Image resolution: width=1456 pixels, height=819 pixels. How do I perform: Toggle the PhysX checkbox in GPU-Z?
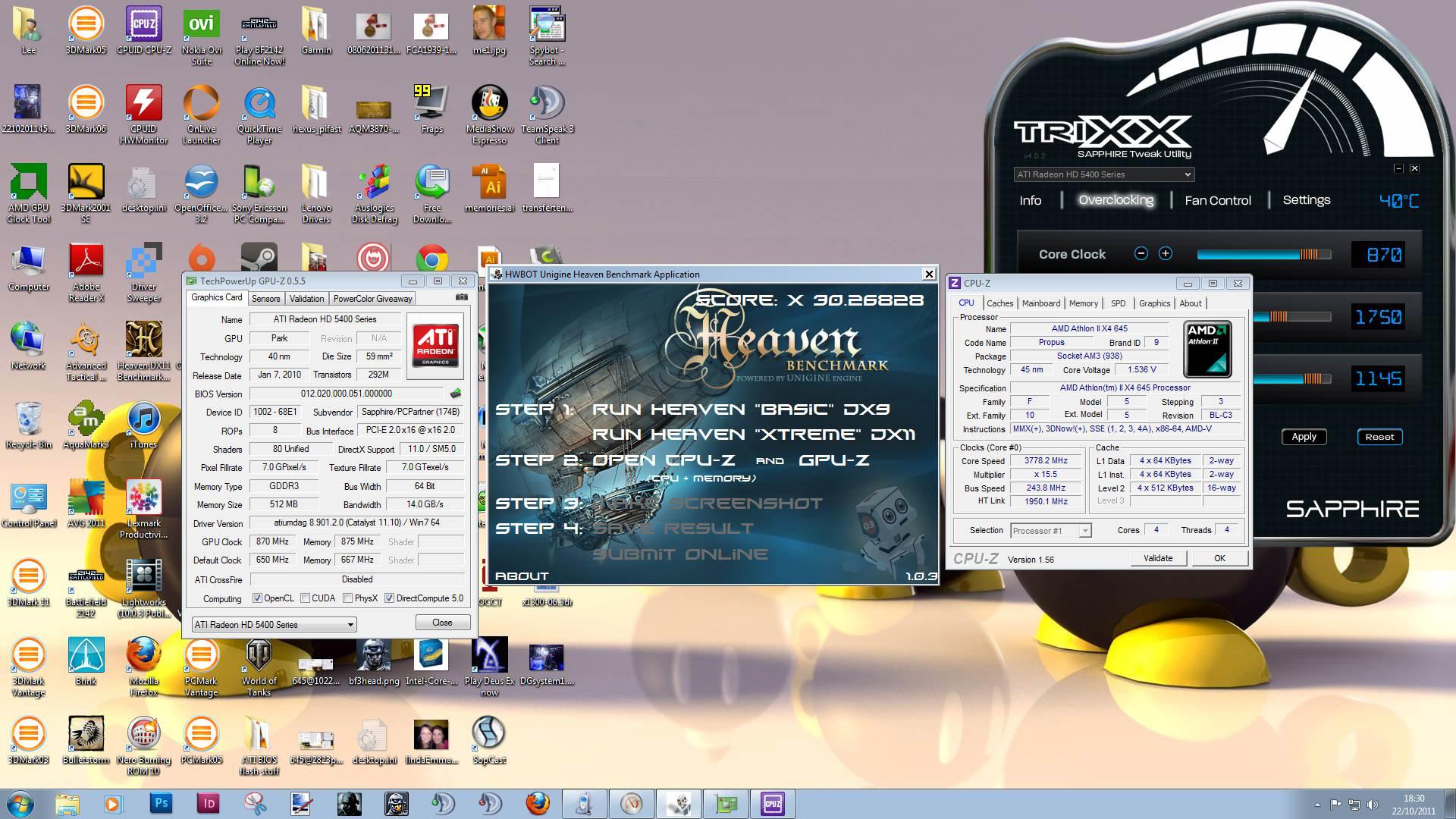347,598
